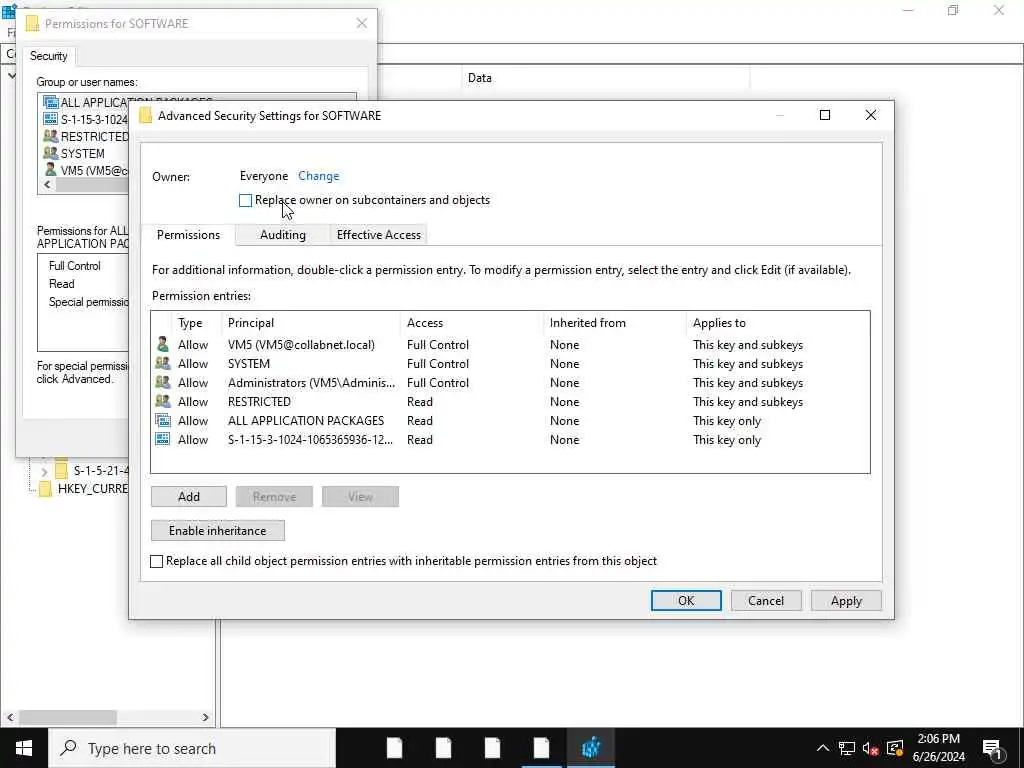The image size is (1024, 768).
Task: Click the SYSTEM group icon in permission entries
Action: click(x=163, y=363)
